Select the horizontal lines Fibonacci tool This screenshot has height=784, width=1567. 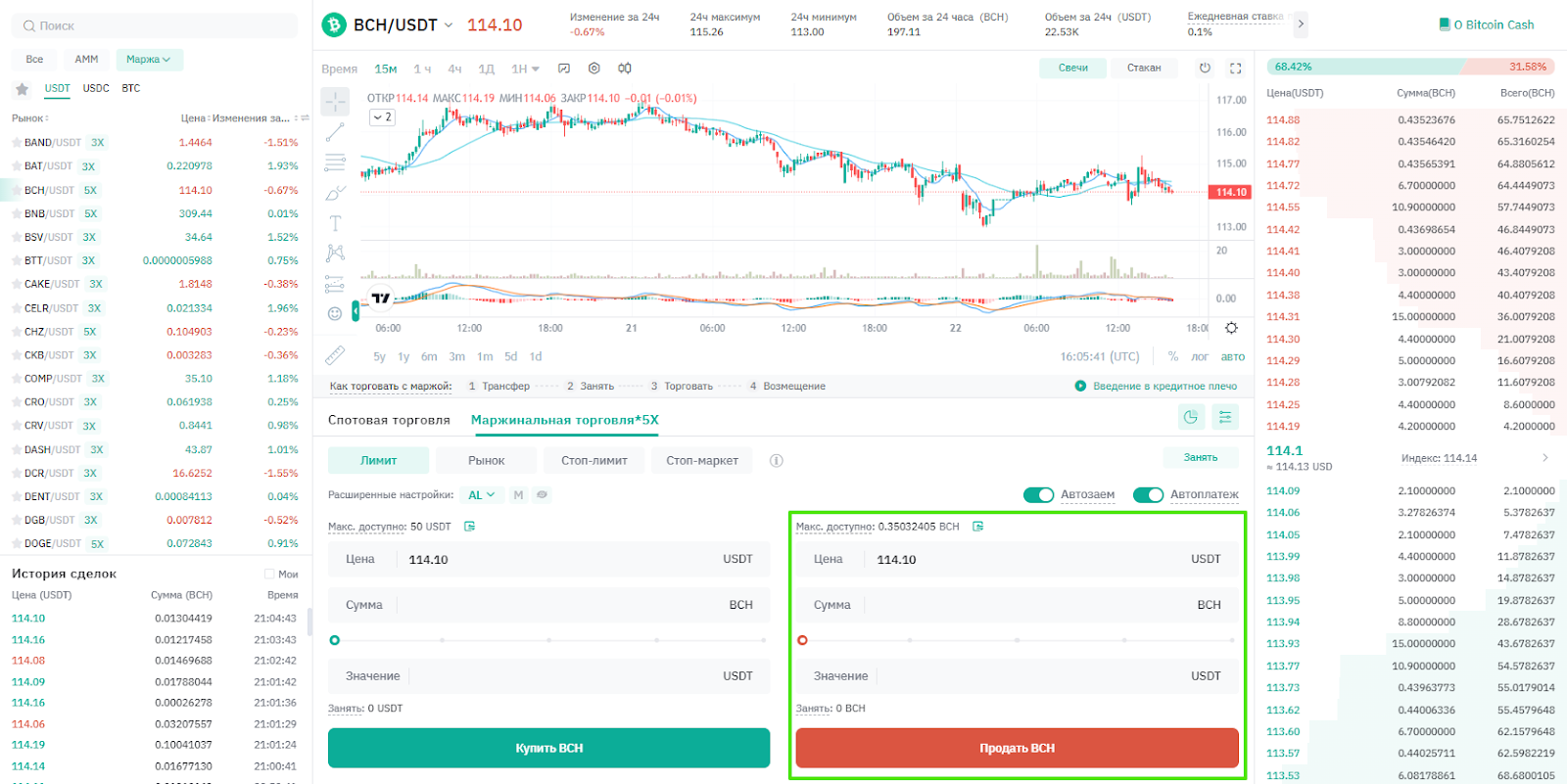point(335,162)
